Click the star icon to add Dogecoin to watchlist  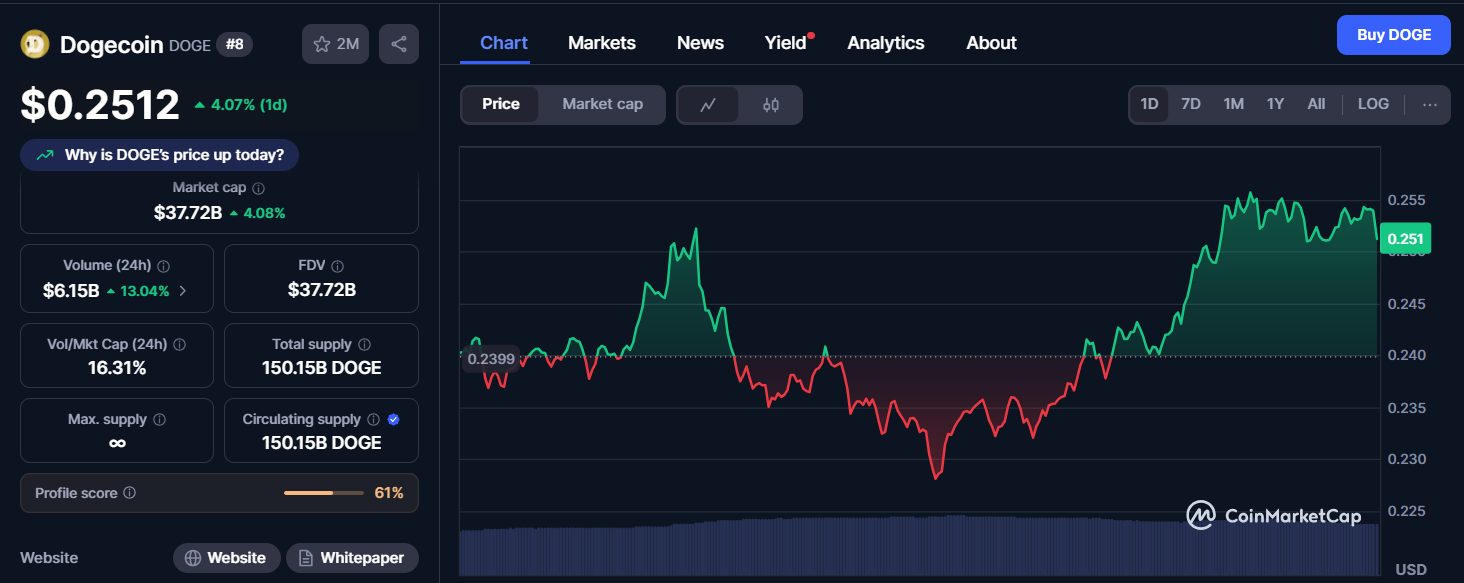point(322,43)
